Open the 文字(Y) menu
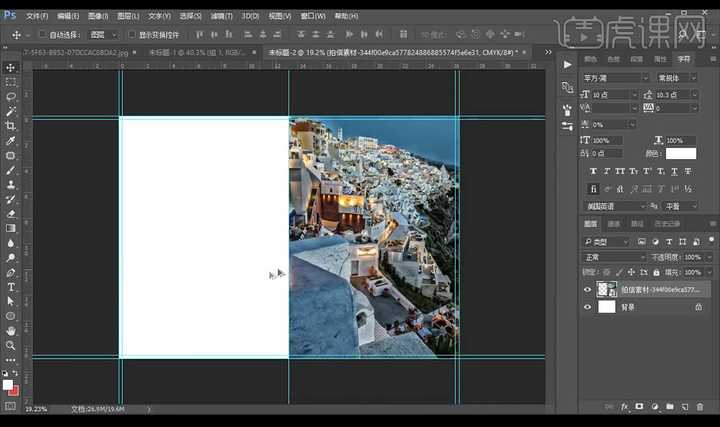The image size is (720, 427). (159, 16)
